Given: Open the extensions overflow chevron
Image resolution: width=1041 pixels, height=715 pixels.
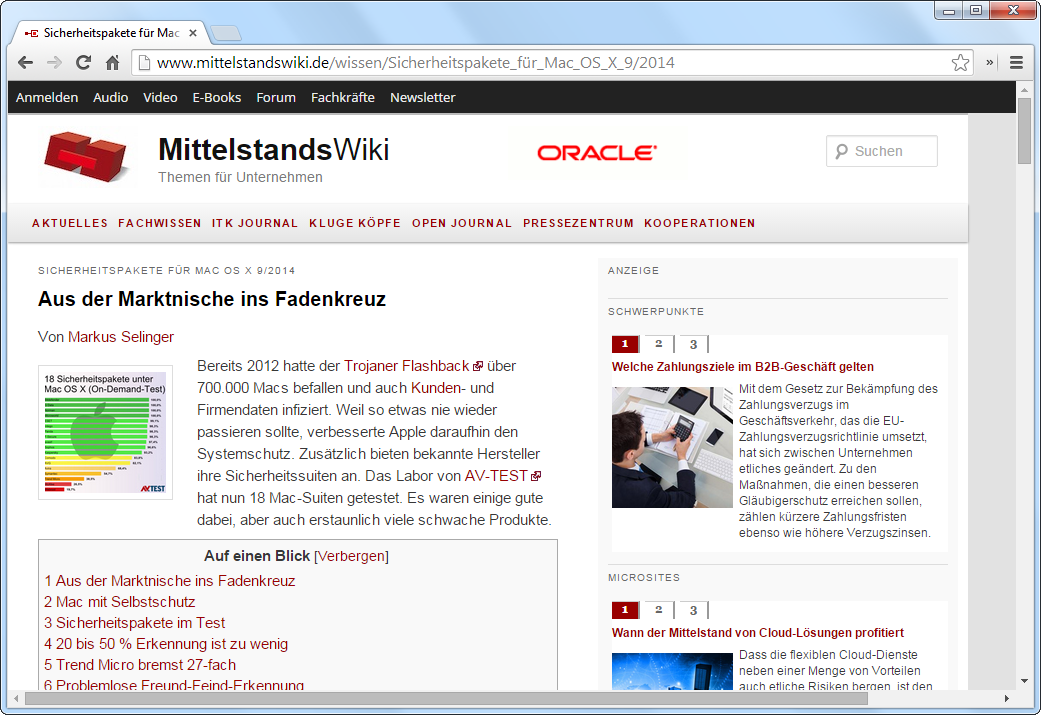Looking at the screenshot, I should pyautogui.click(x=990, y=63).
